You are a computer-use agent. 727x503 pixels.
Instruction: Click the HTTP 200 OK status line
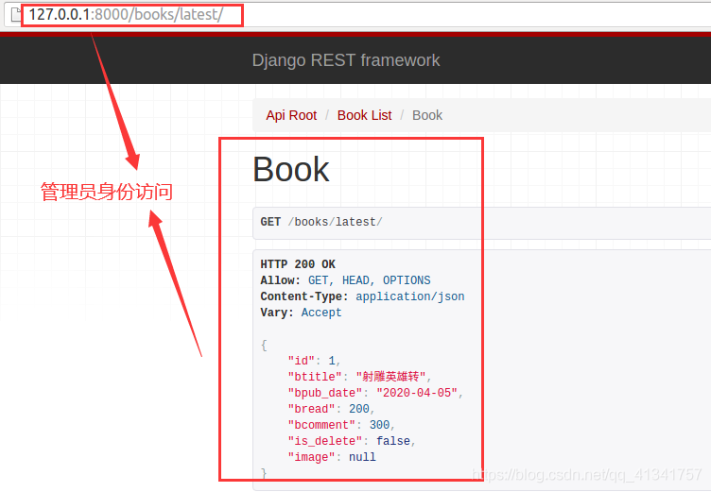pyautogui.click(x=298, y=264)
